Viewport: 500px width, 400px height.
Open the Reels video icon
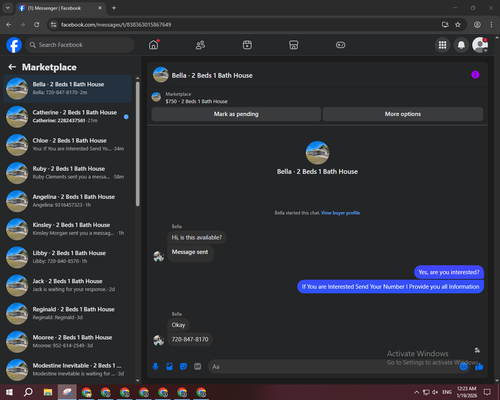coord(247,45)
